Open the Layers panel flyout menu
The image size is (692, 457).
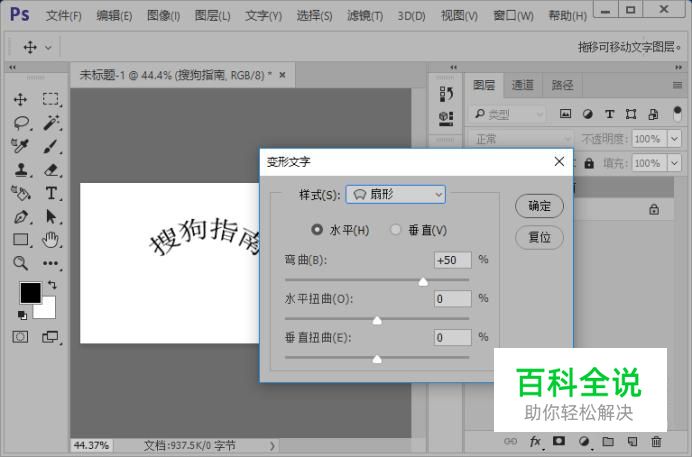tap(677, 85)
